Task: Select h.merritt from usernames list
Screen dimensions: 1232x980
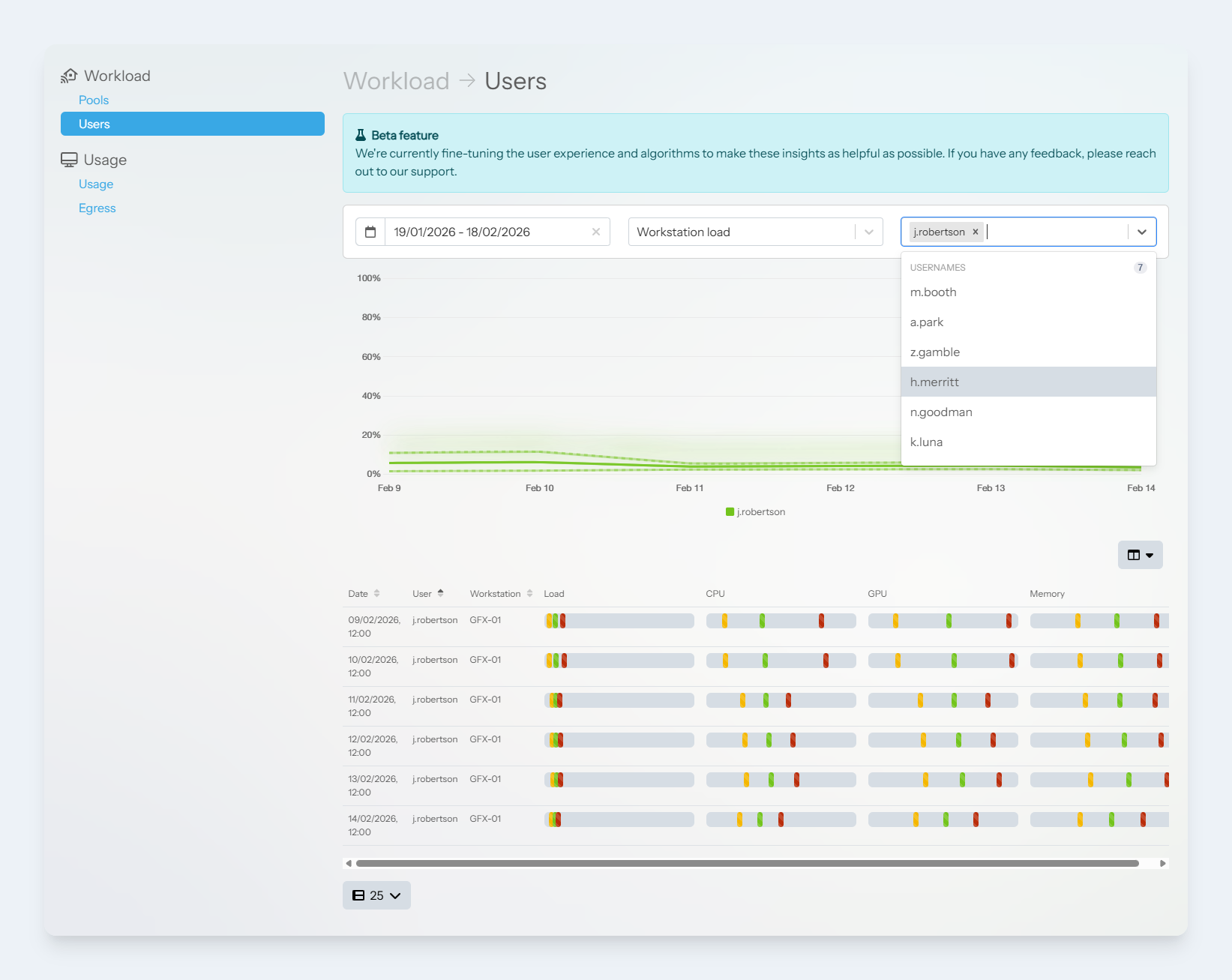Action: click(x=934, y=382)
